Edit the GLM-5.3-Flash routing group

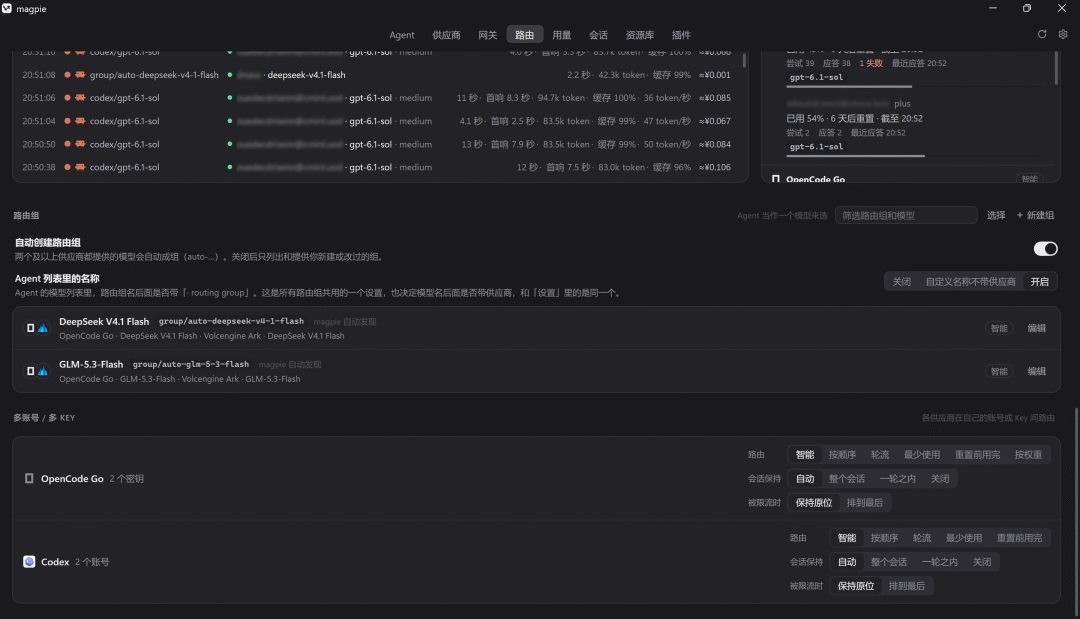[x=1037, y=371]
